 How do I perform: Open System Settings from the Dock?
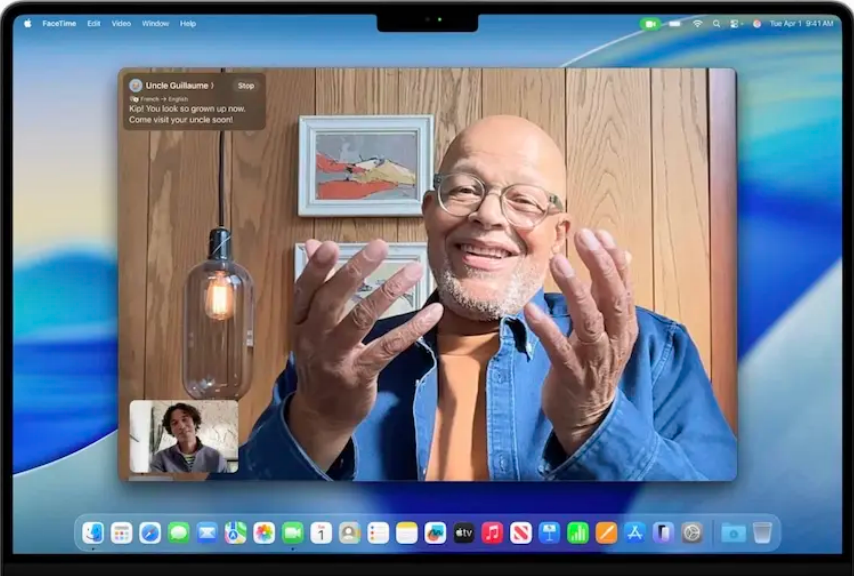(x=692, y=532)
